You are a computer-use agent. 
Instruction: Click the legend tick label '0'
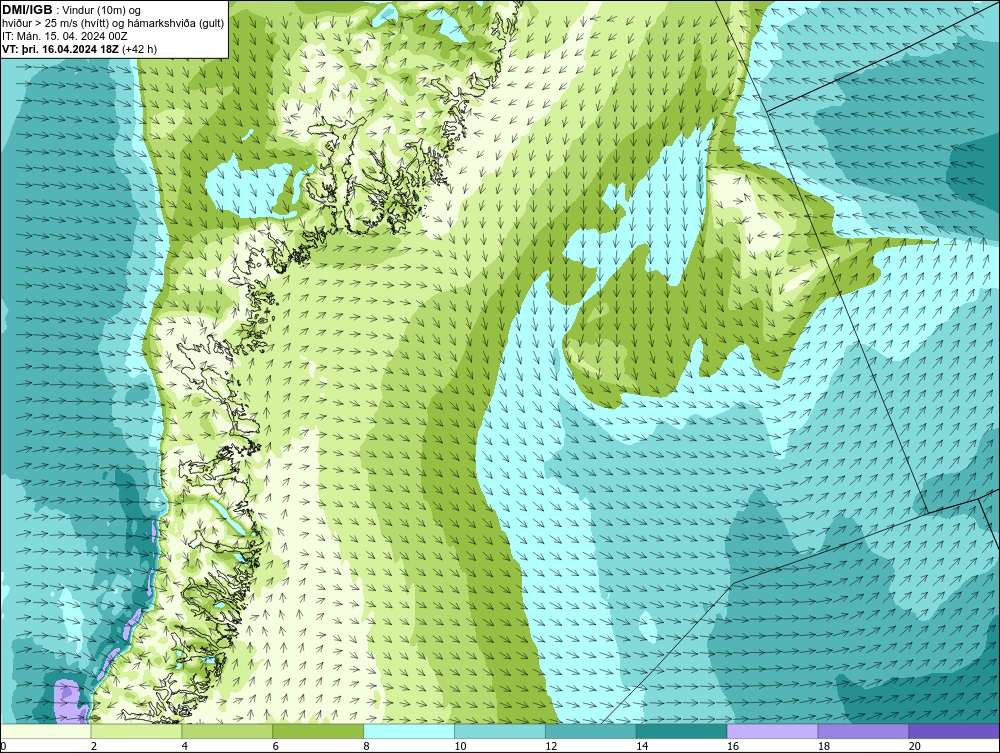coord(3,746)
